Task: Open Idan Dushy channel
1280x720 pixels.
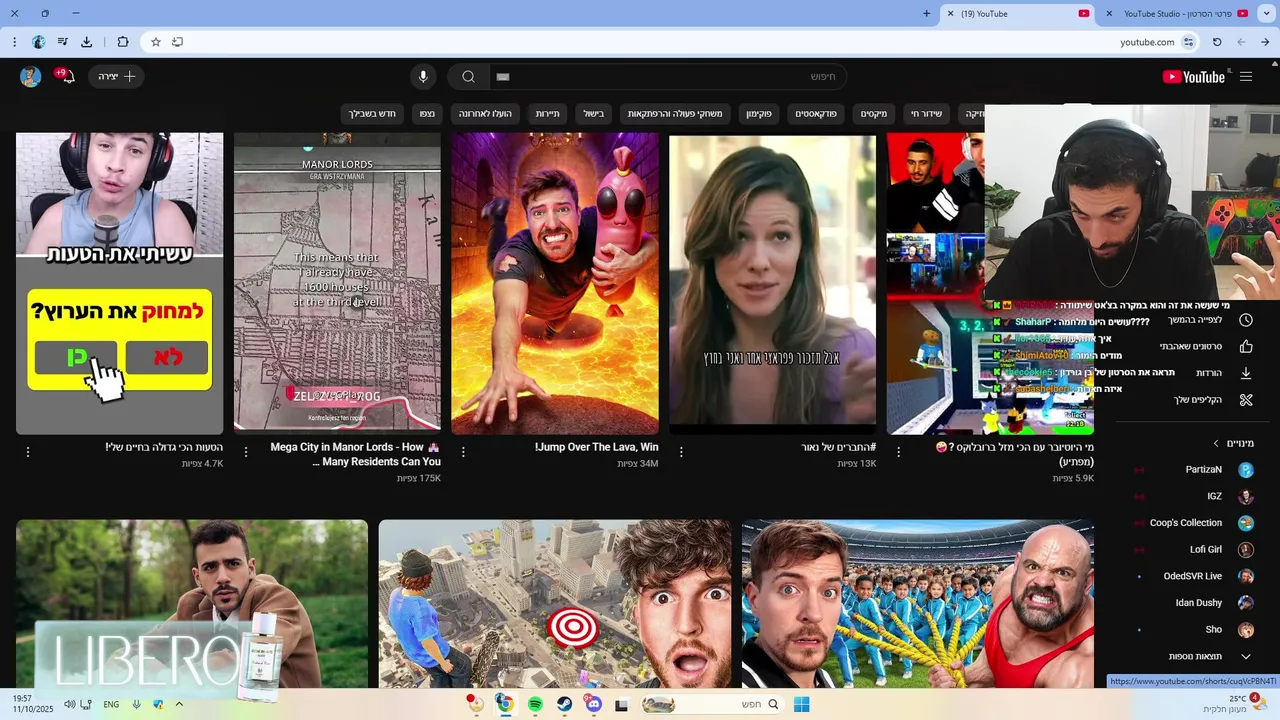Action: 1194,603
